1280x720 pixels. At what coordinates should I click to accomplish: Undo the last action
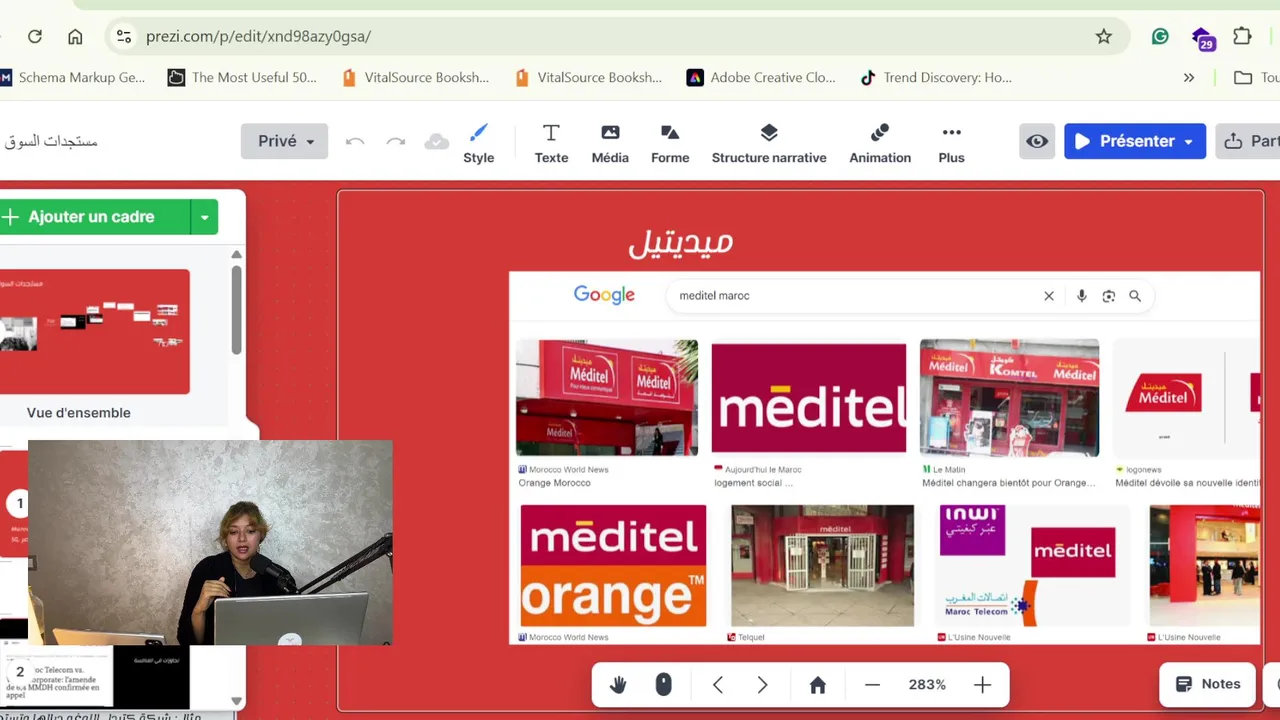coord(355,141)
